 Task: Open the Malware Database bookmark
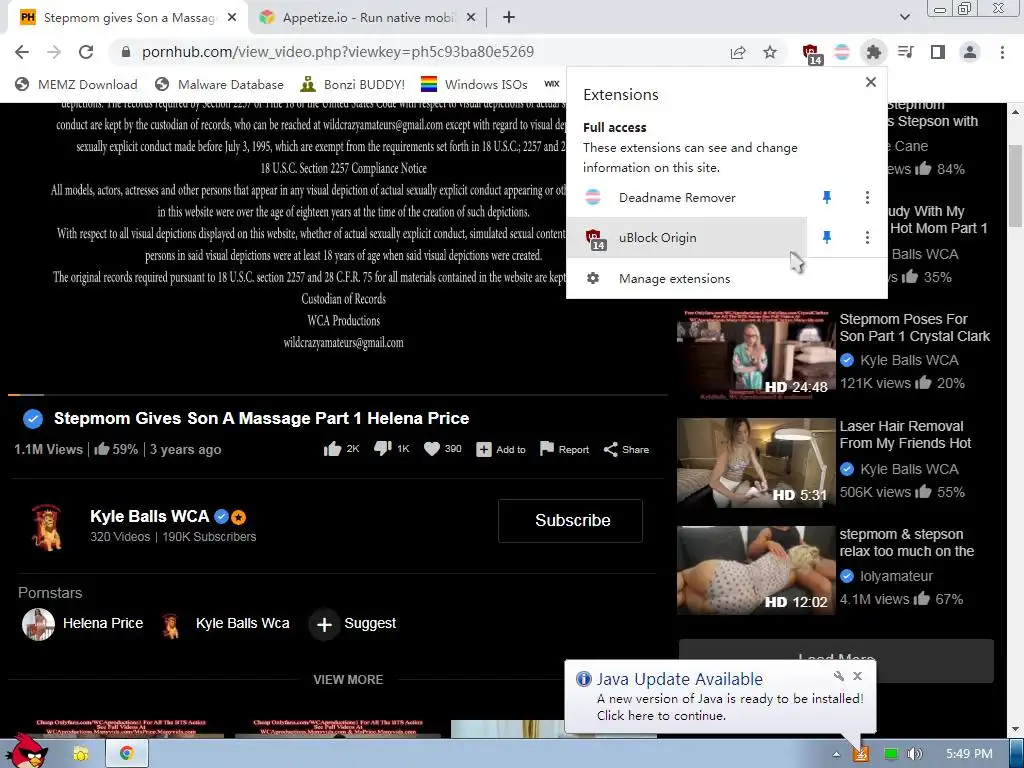(219, 84)
